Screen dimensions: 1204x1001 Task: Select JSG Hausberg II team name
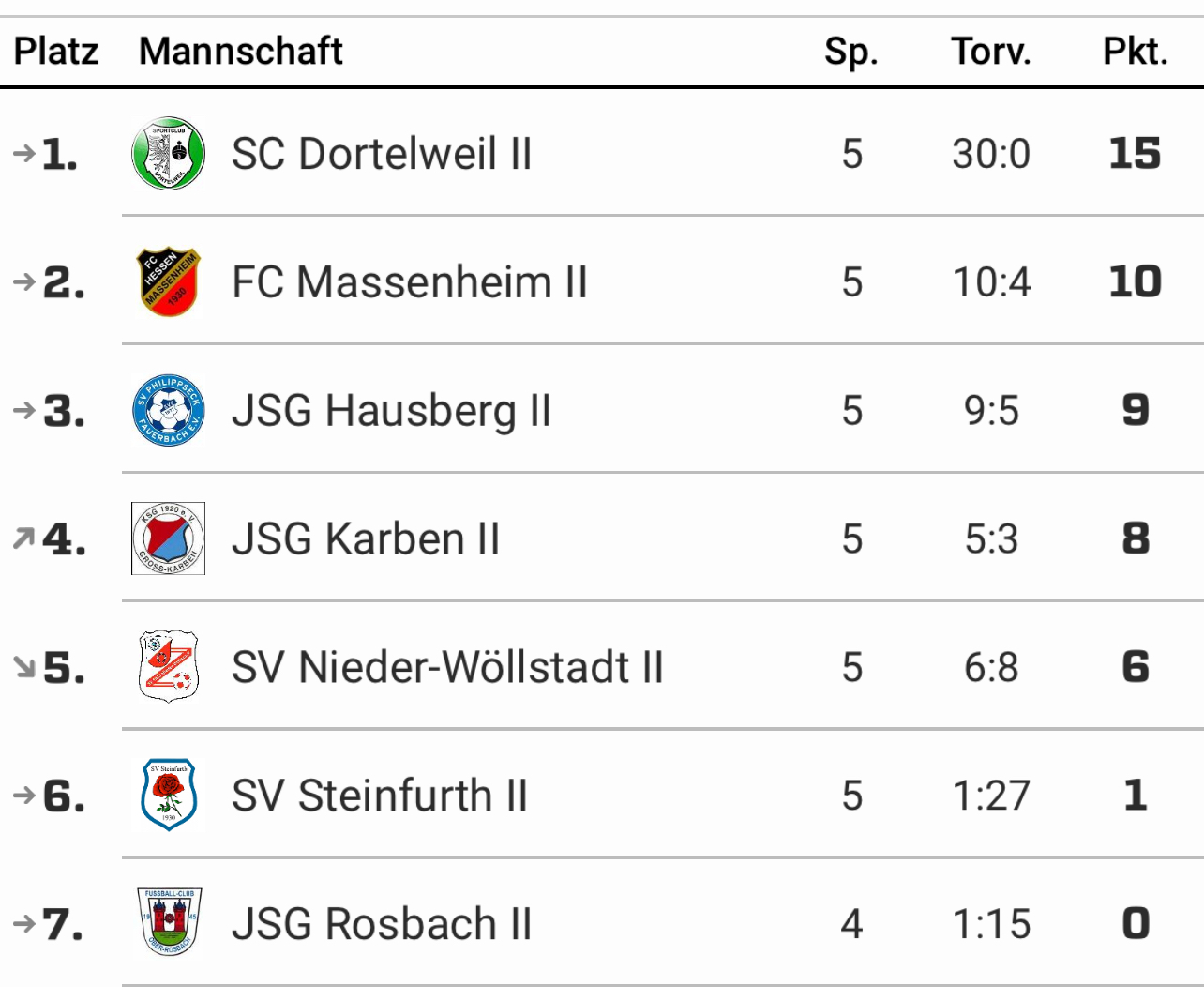(x=391, y=411)
